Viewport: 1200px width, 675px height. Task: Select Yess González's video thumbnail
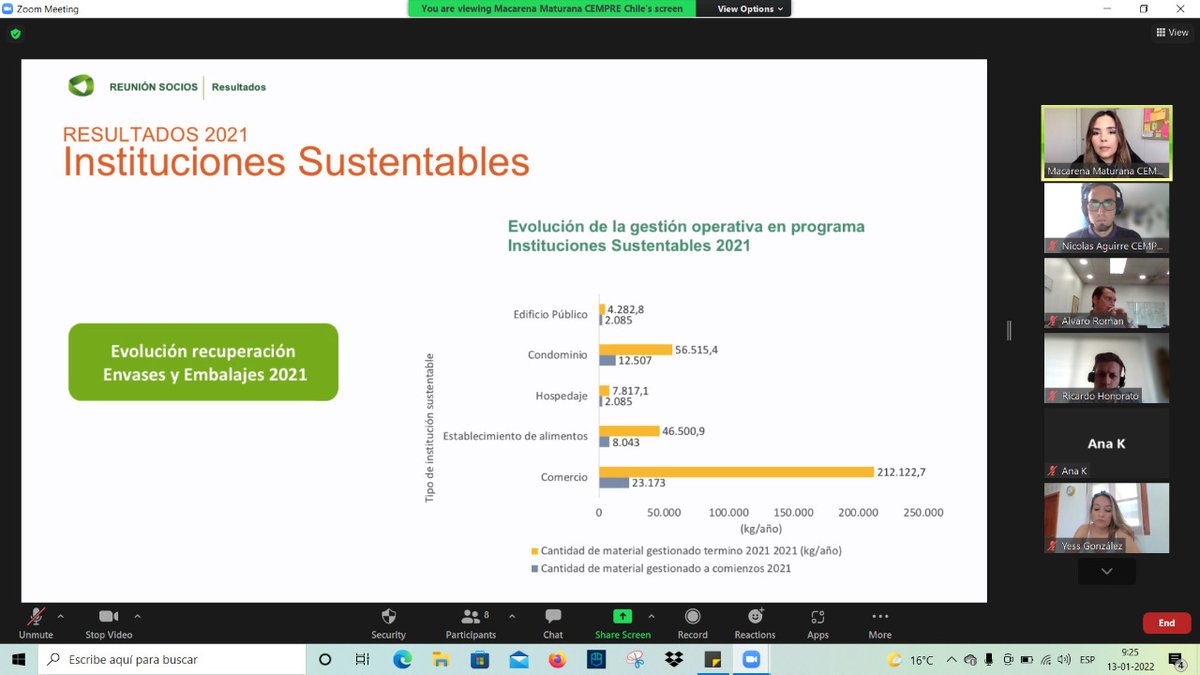pyautogui.click(x=1106, y=518)
